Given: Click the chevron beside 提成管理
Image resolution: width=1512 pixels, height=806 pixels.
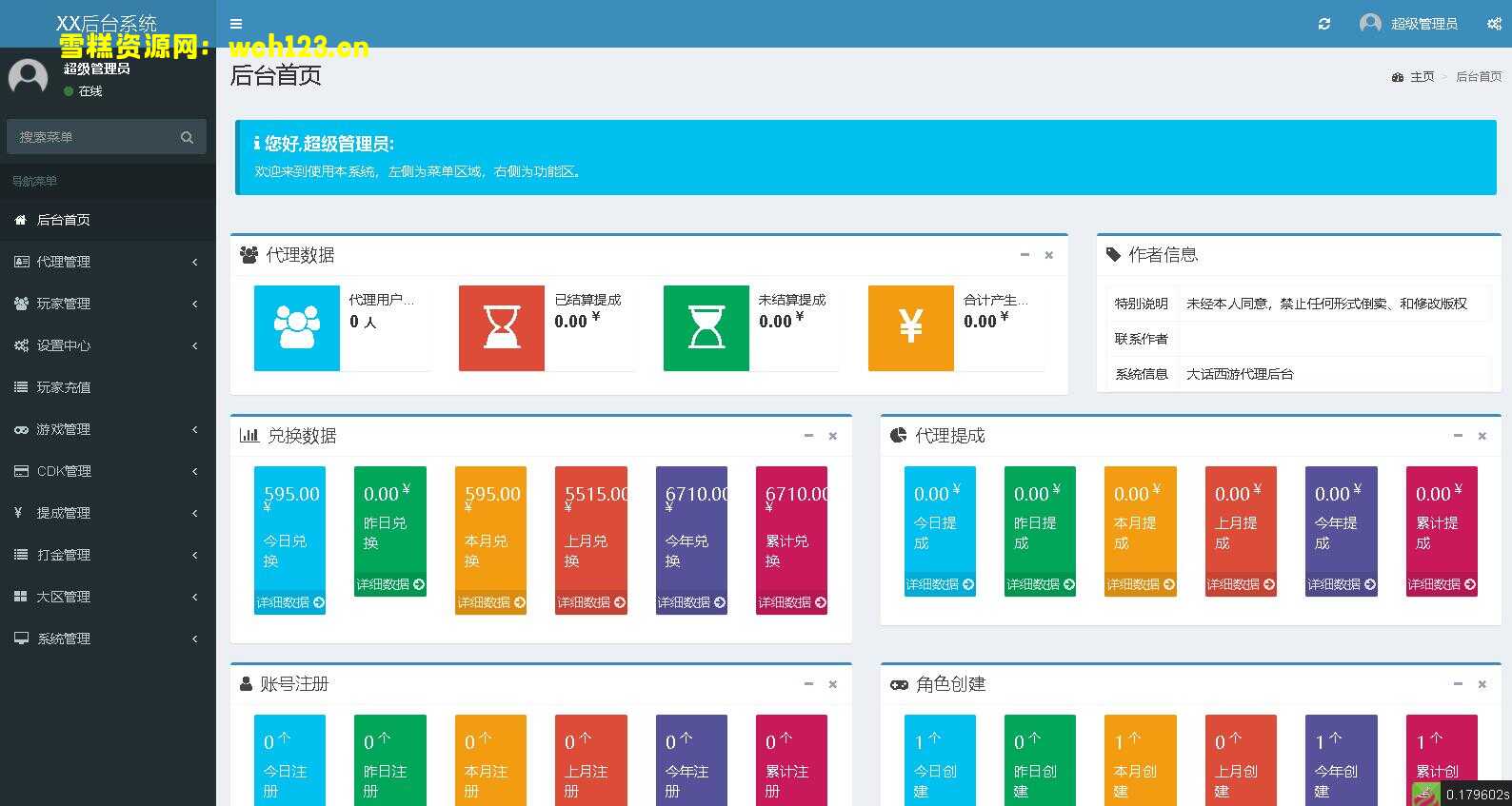Looking at the screenshot, I should [195, 513].
